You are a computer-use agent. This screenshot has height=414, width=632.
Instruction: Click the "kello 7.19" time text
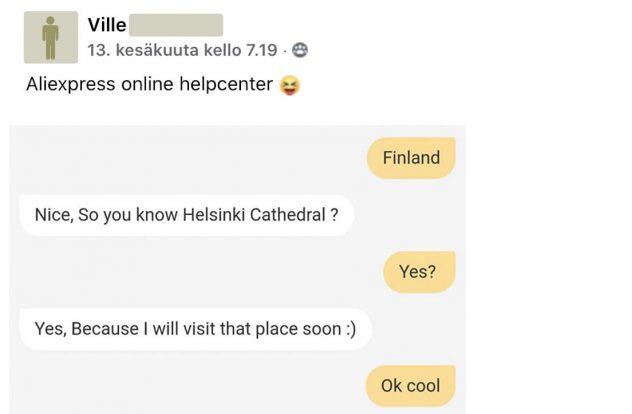pos(244,49)
